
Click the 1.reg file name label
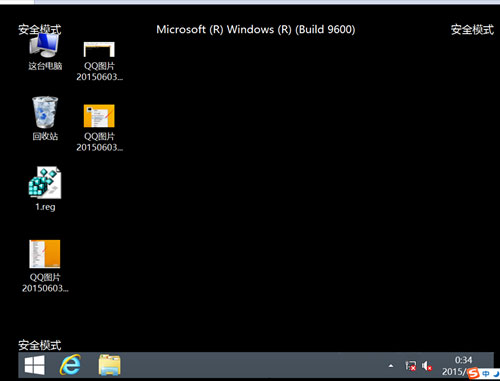click(45, 207)
